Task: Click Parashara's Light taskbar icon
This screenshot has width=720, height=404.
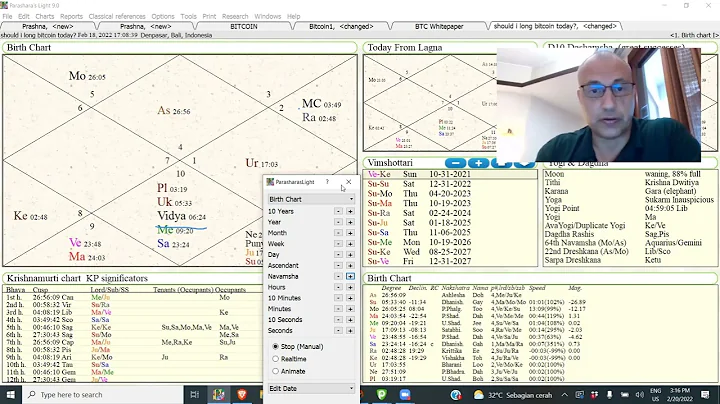Action: (219, 395)
